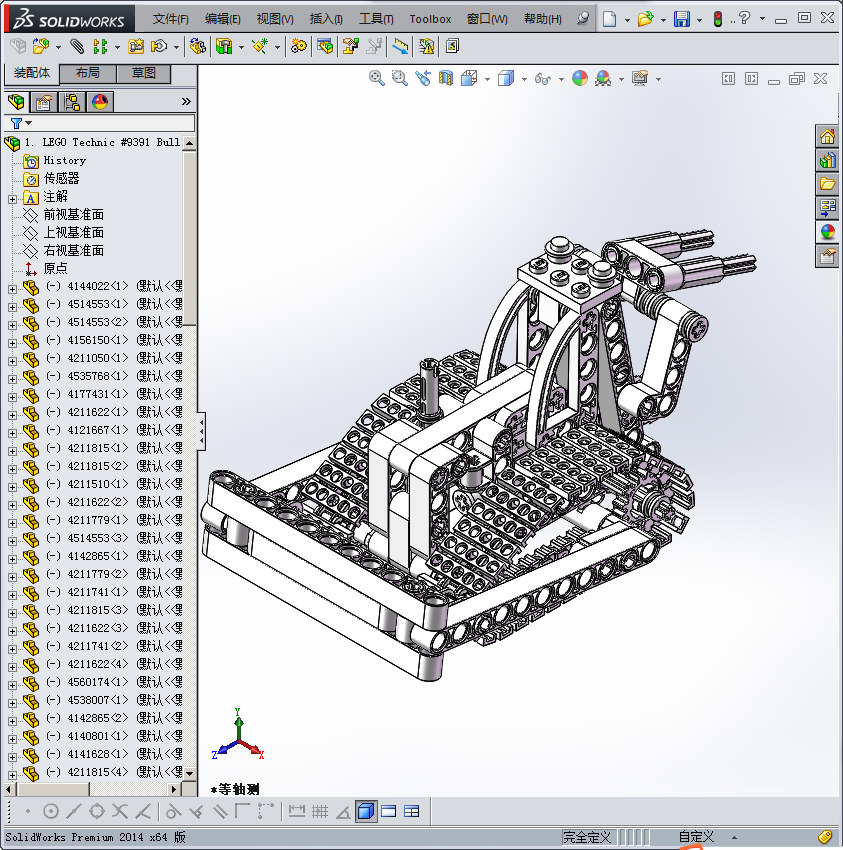Click the Zoom to Area icon
This screenshot has height=850, width=843.
[x=400, y=79]
